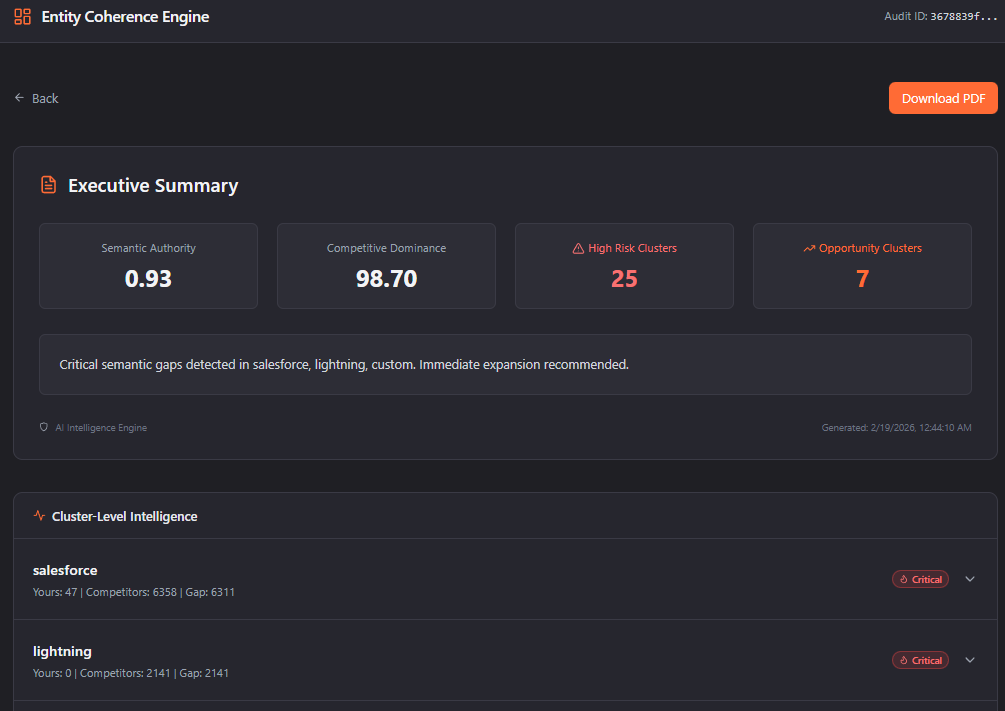Click the High Risk Clusters count 25
This screenshot has height=711, width=1005.
click(x=624, y=279)
